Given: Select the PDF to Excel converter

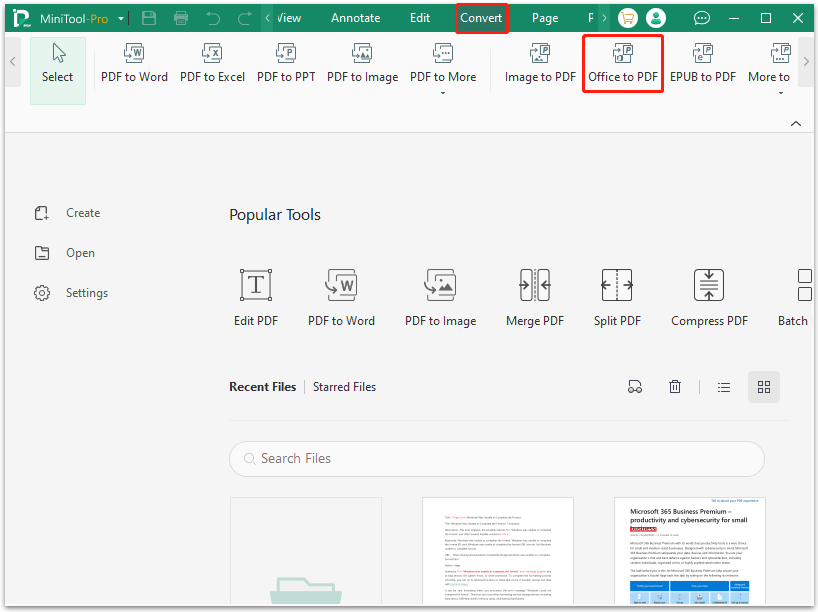Looking at the screenshot, I should (212, 63).
